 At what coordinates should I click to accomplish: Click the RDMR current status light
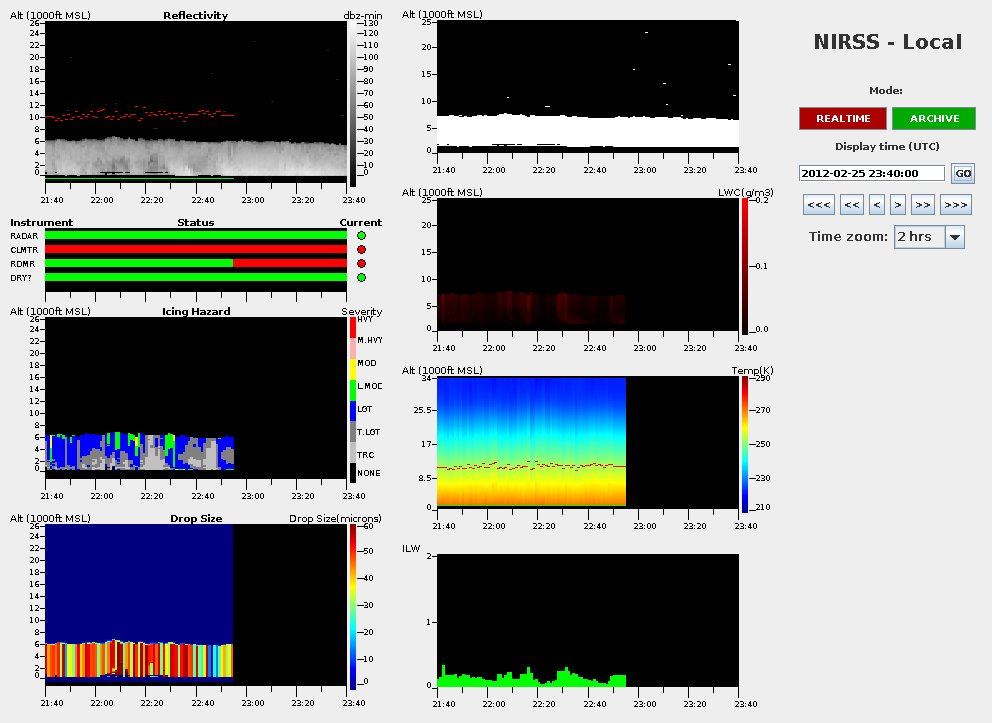361,263
